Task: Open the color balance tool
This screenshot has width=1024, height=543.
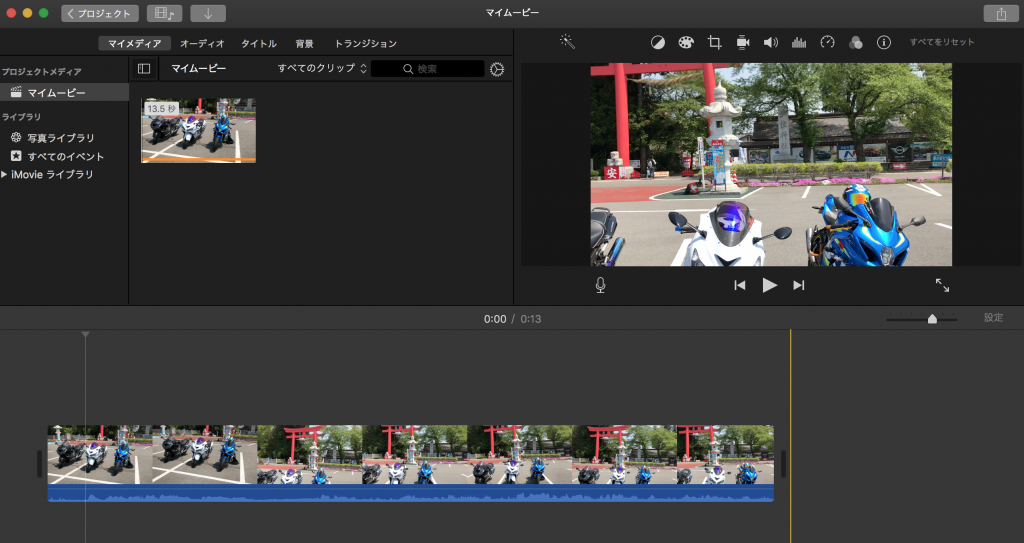Action: point(658,42)
